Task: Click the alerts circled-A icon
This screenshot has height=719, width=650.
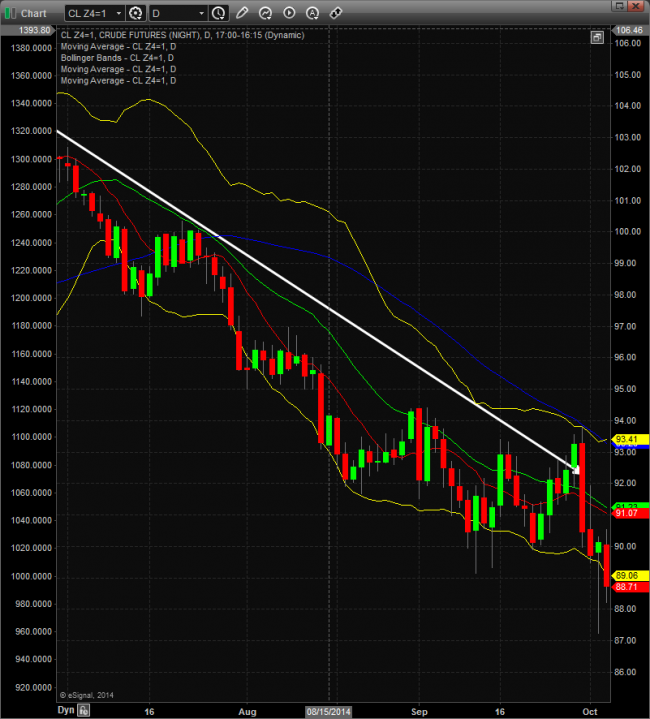Action: tap(313, 13)
